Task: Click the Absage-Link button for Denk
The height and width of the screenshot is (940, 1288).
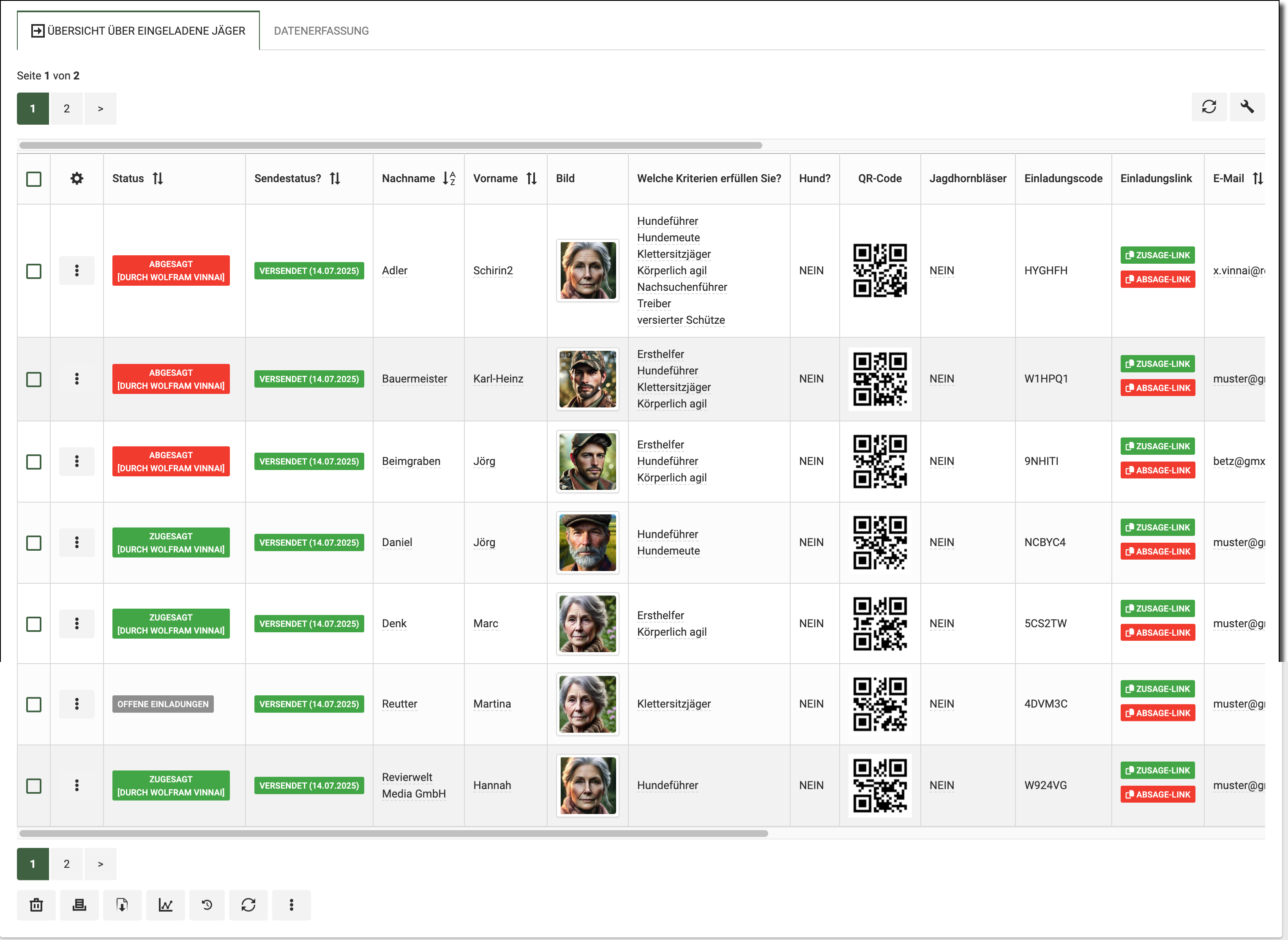Action: coord(1157,633)
